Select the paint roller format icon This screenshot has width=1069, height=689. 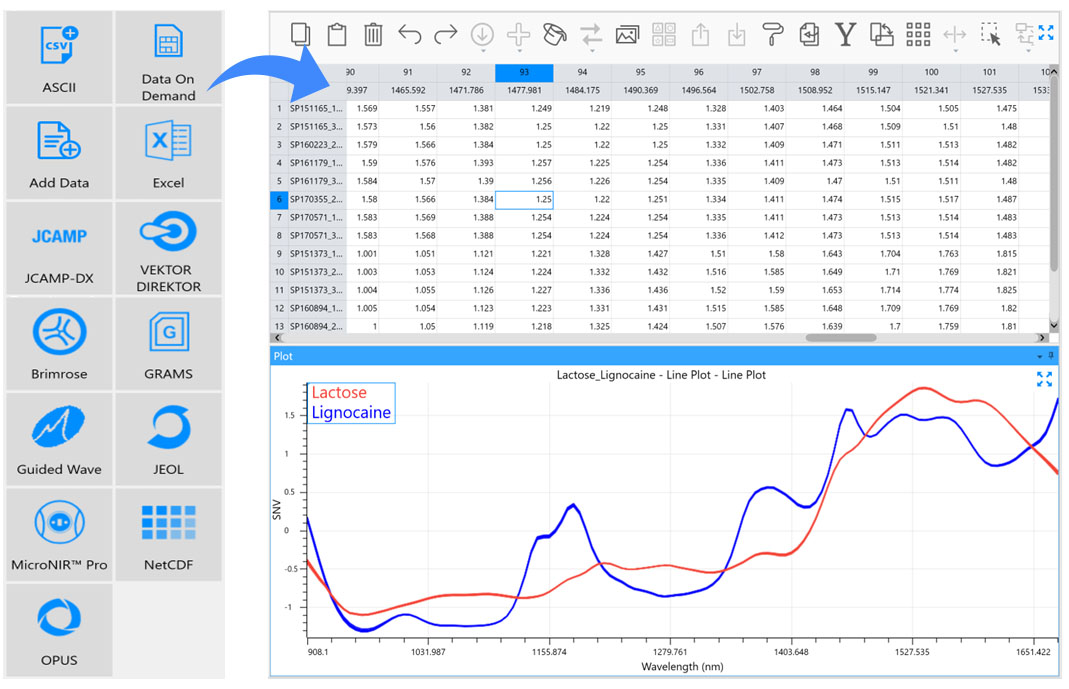click(x=772, y=34)
